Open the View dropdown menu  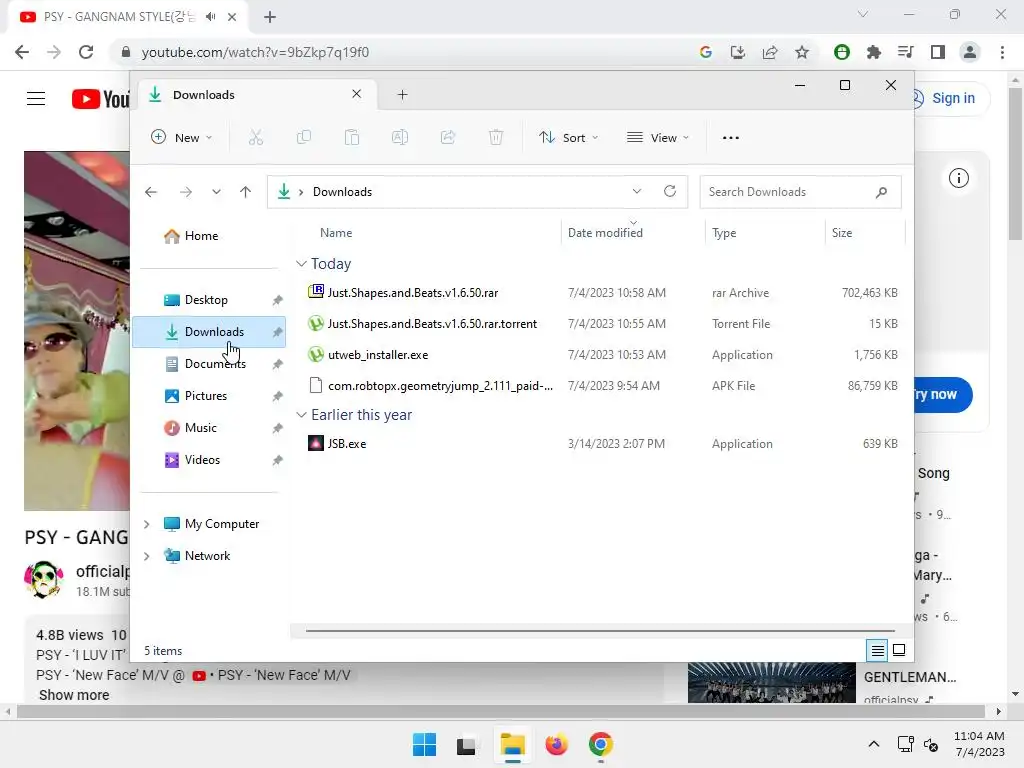point(658,137)
